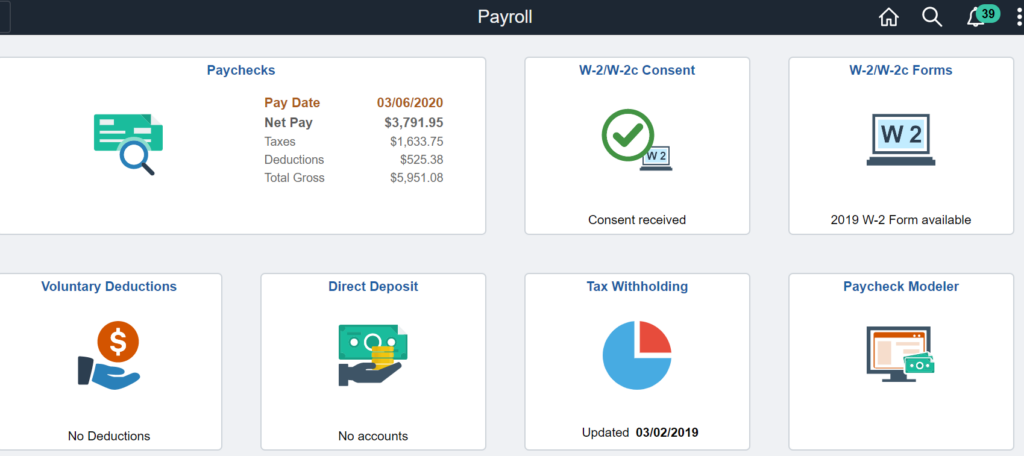Screen dimensions: 1024x456
Task: Click the cash and coins hand icon
Action: [x=373, y=356]
